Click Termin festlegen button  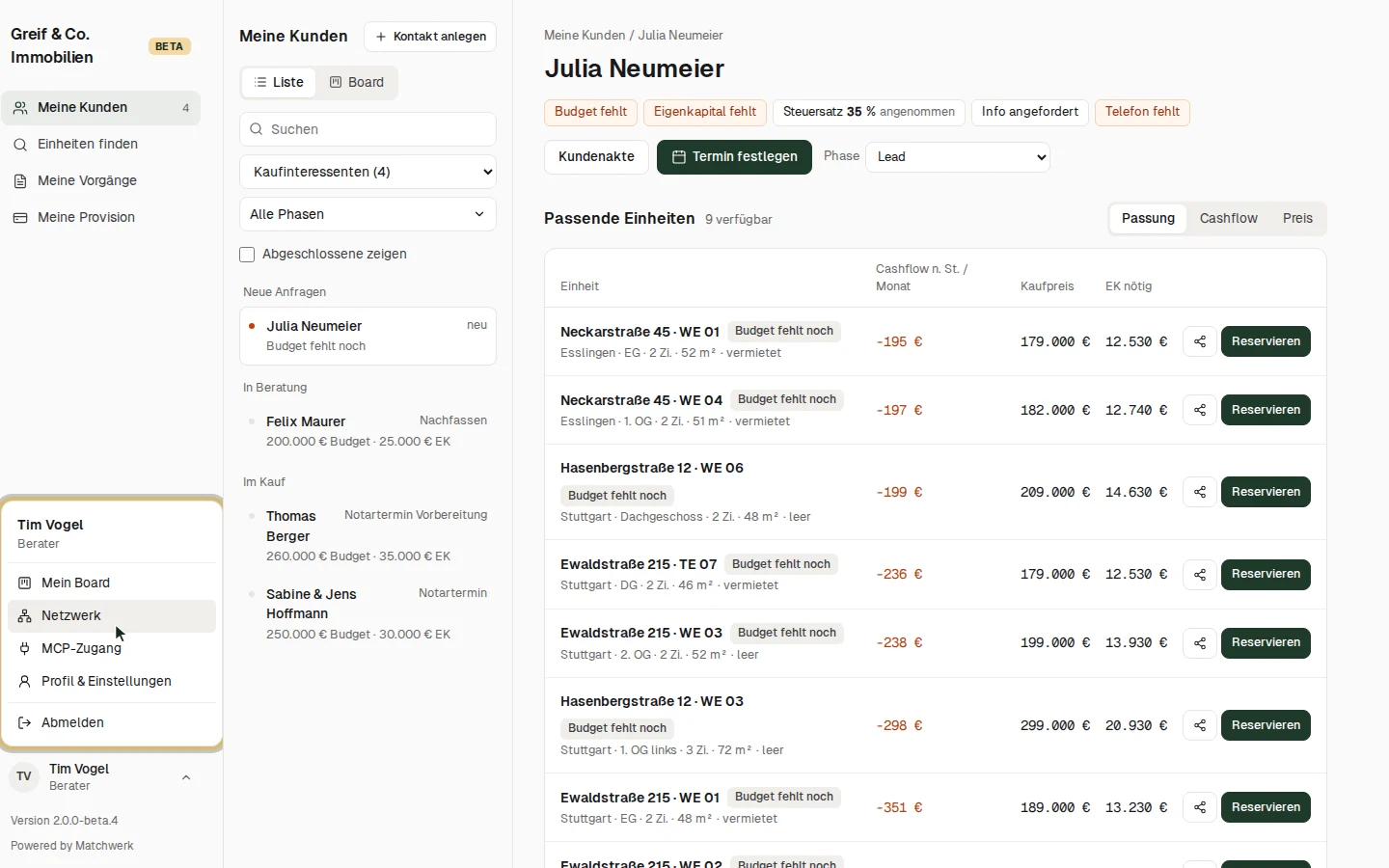pyautogui.click(x=735, y=157)
